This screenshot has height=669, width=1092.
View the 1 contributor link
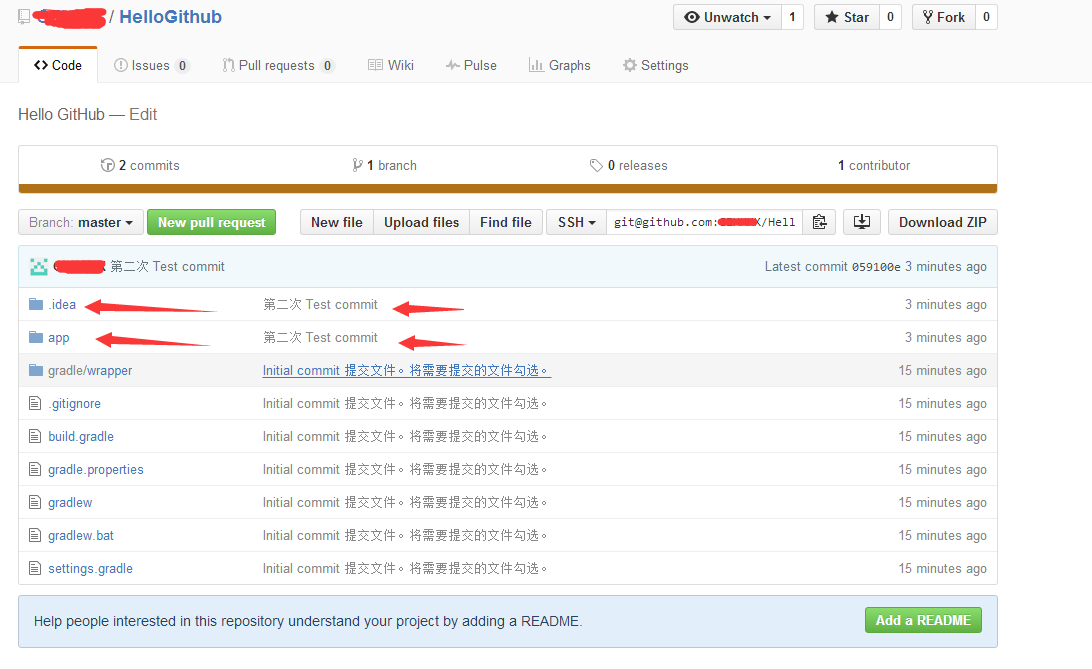click(874, 165)
